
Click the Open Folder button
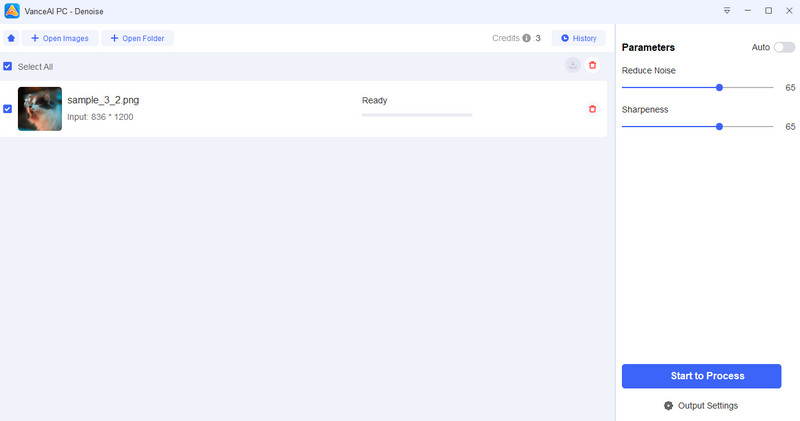(x=138, y=39)
